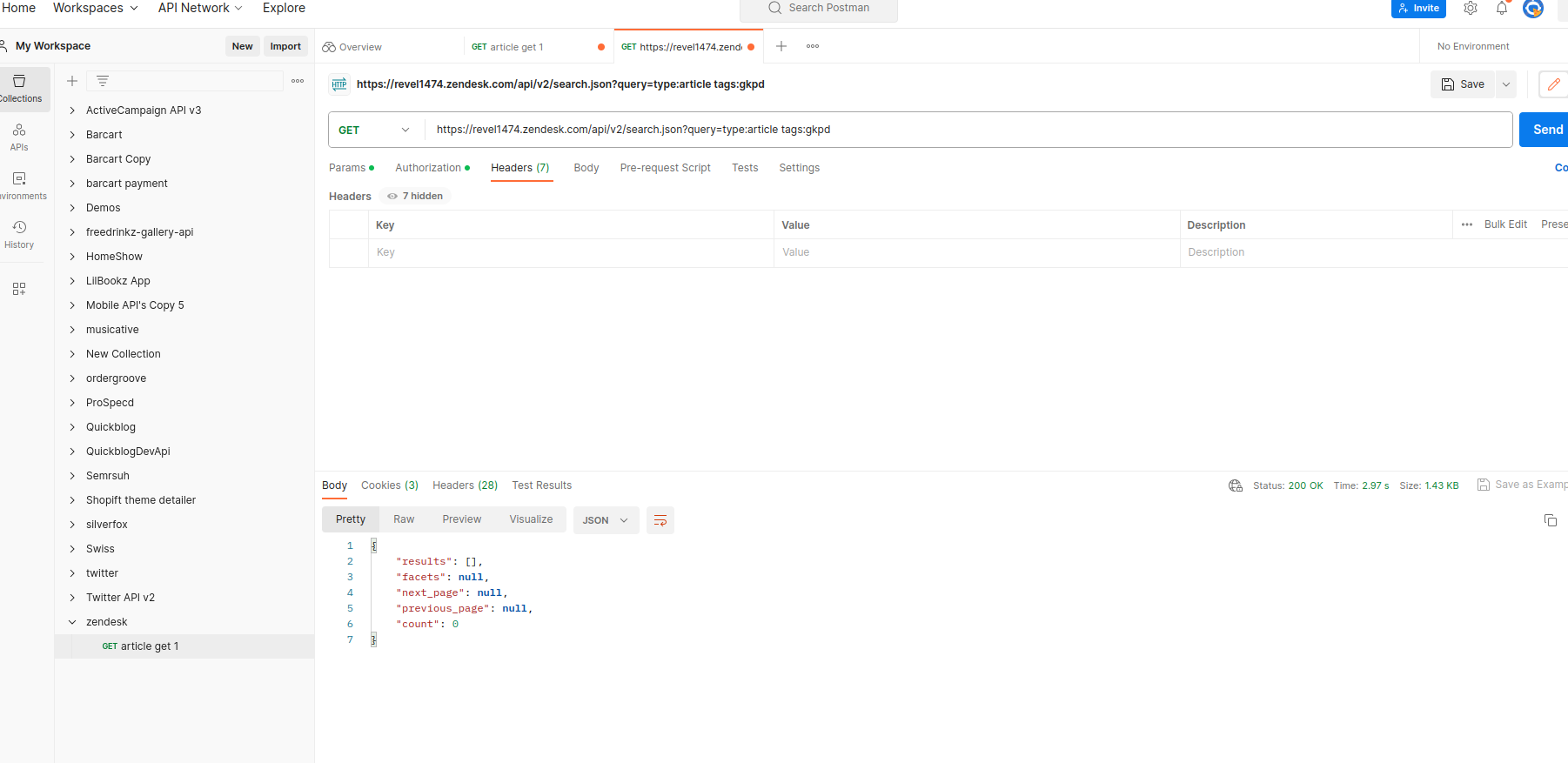Open the JSON format dropdown

[x=606, y=520]
